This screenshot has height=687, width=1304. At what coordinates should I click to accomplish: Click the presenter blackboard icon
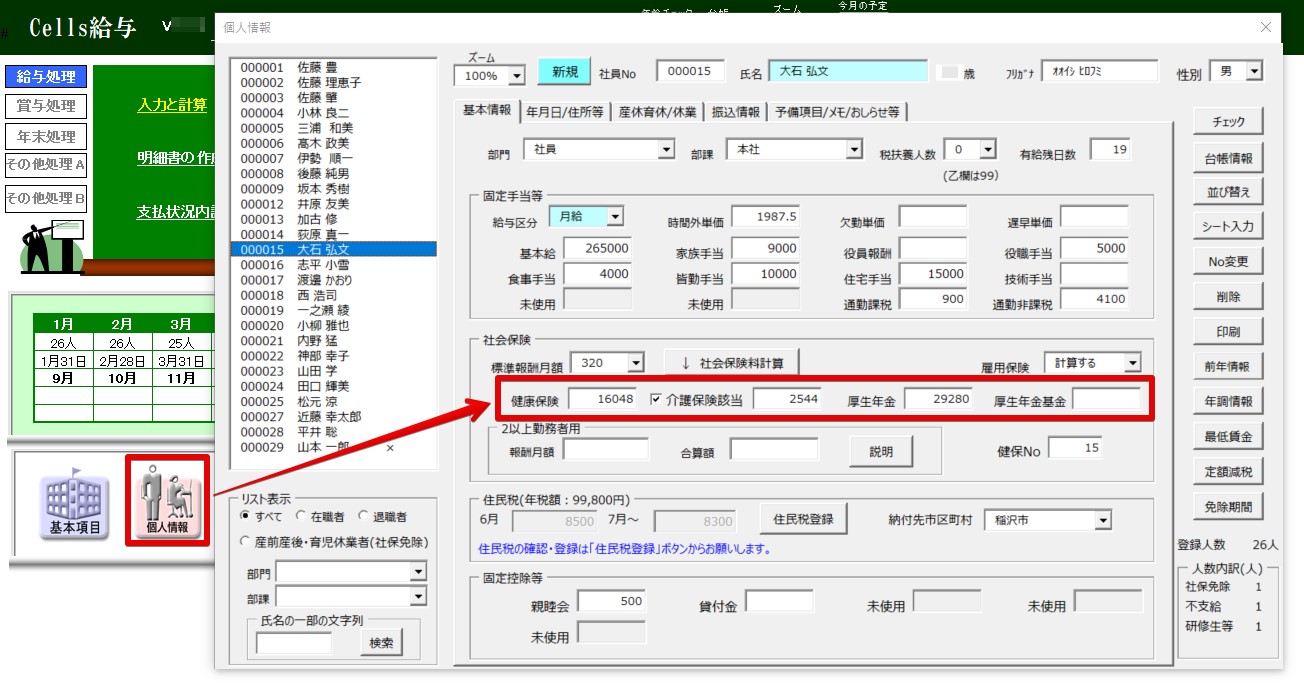[x=52, y=245]
